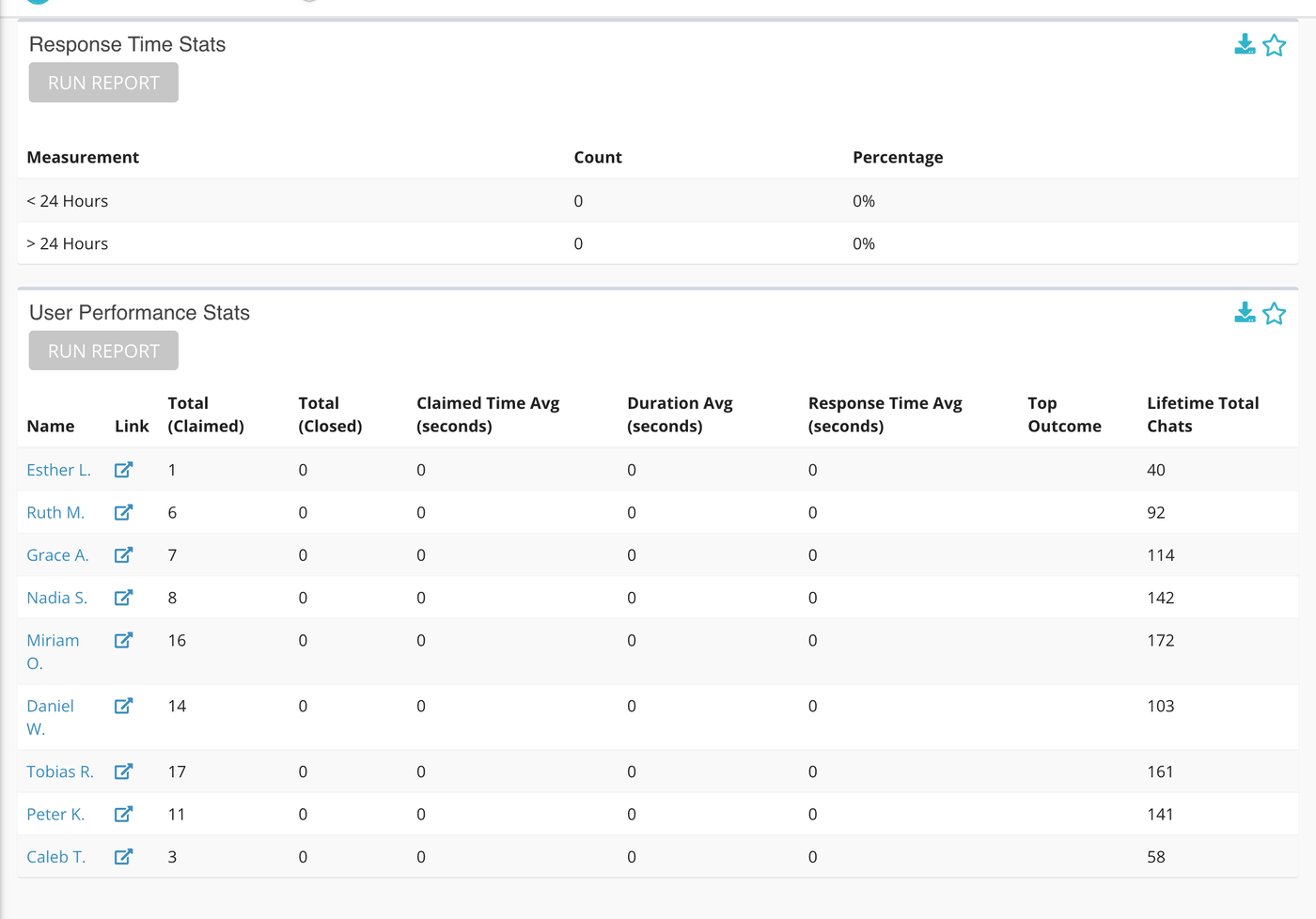Click the Response Time Stats heading
The image size is (1316, 919).
pyautogui.click(x=127, y=44)
